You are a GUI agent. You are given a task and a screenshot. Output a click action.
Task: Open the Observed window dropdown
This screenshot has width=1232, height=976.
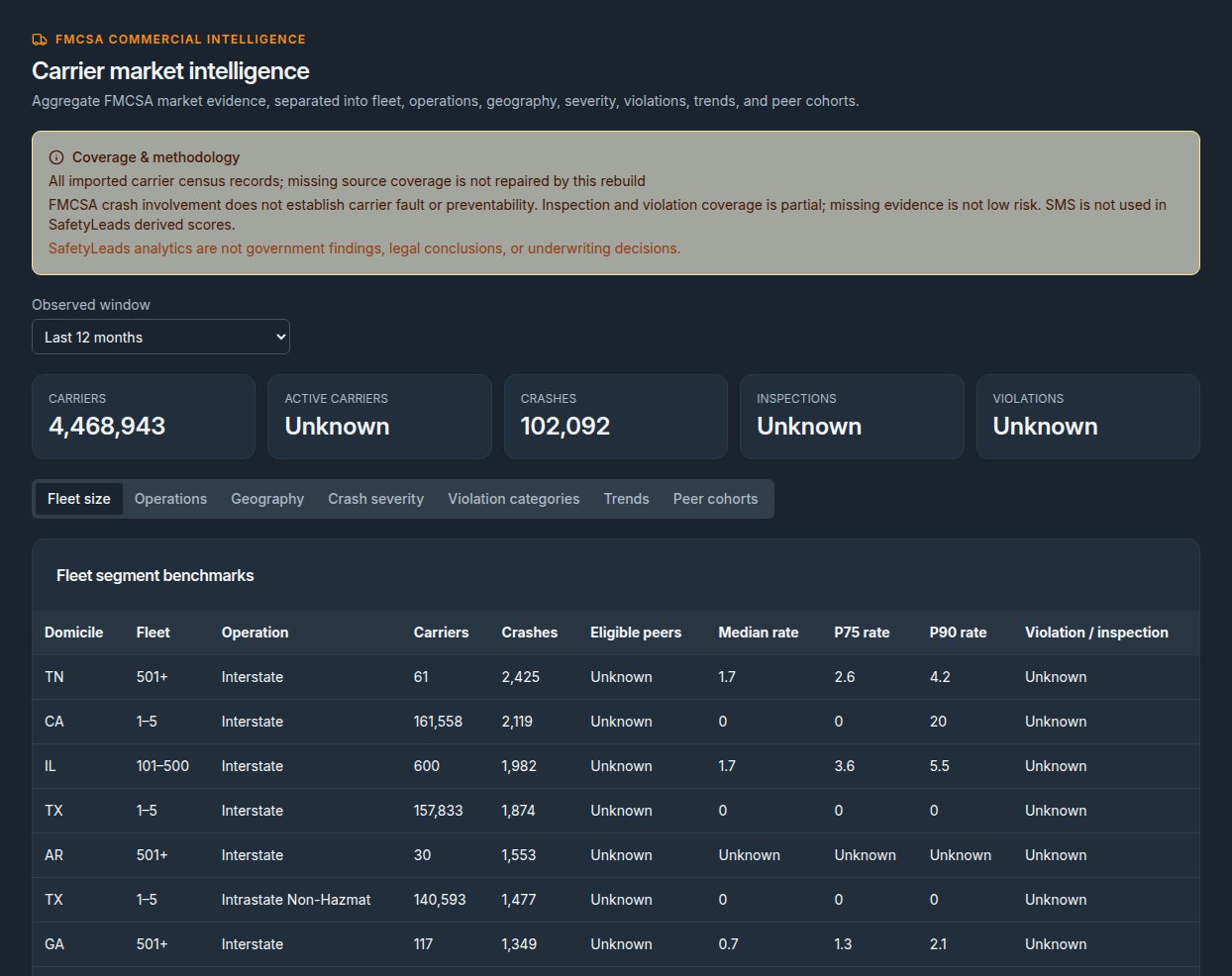(x=160, y=337)
